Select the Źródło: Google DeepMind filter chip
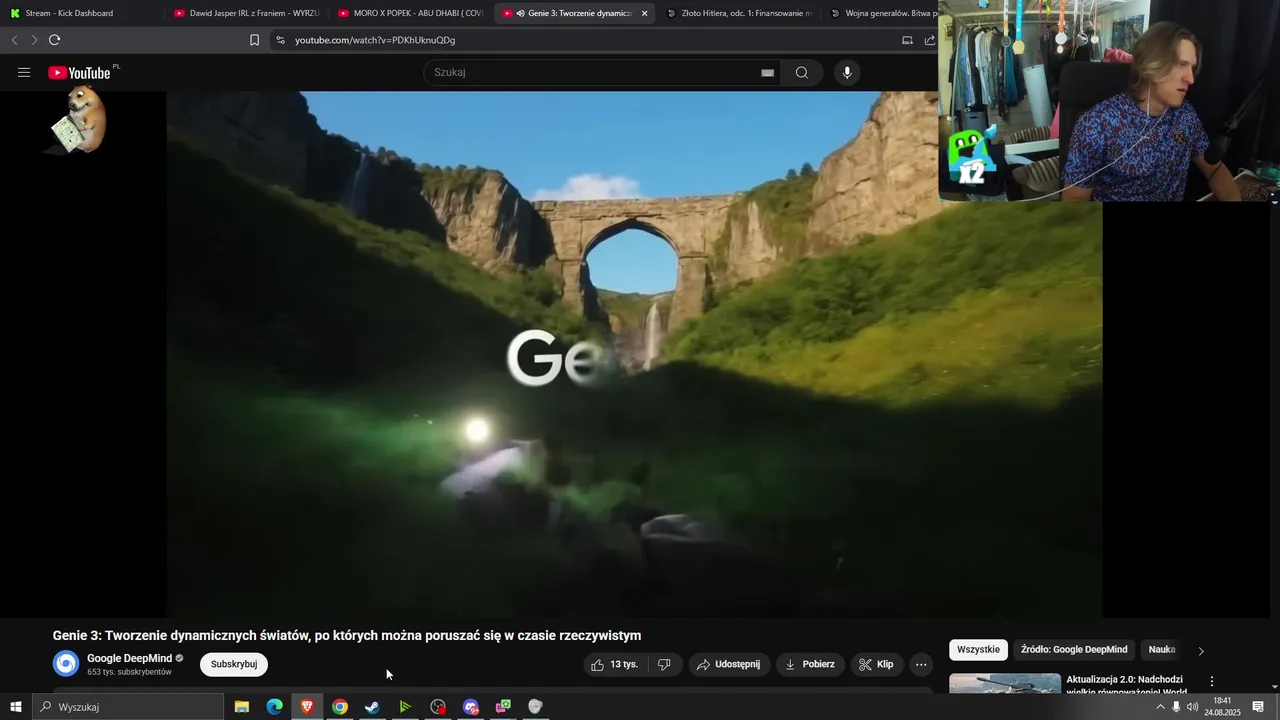The height and width of the screenshot is (720, 1280). click(x=1074, y=649)
